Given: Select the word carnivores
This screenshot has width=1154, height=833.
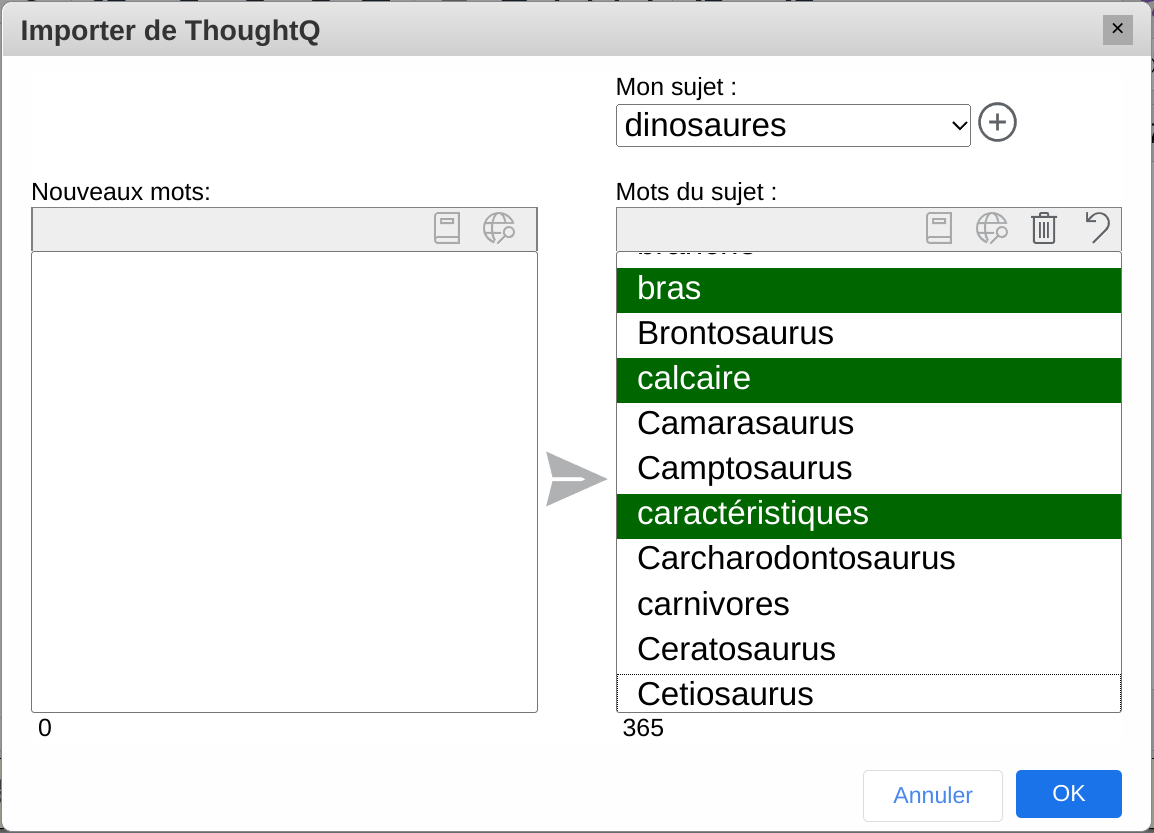Looking at the screenshot, I should coord(868,606).
